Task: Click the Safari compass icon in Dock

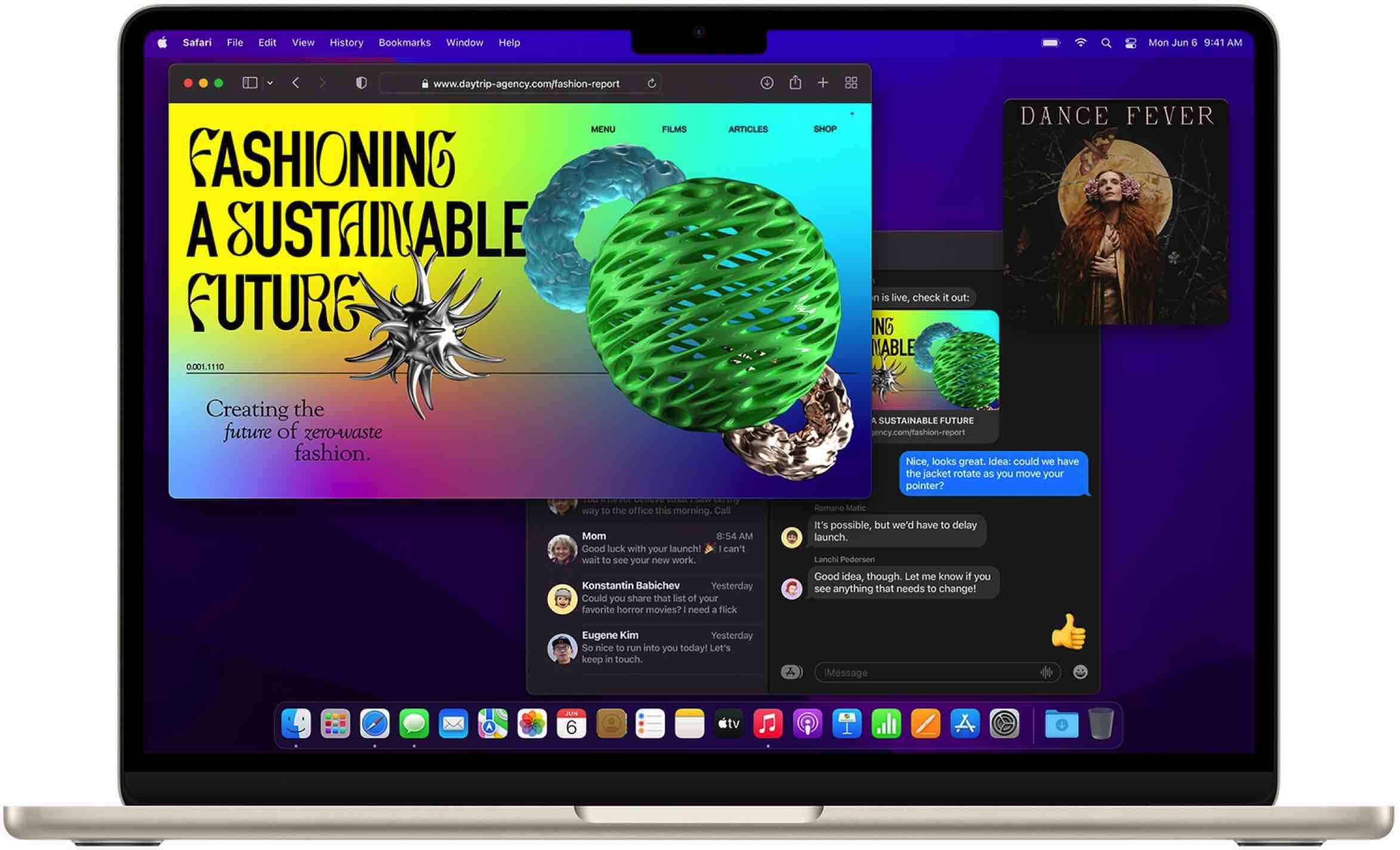Action: pyautogui.click(x=375, y=724)
